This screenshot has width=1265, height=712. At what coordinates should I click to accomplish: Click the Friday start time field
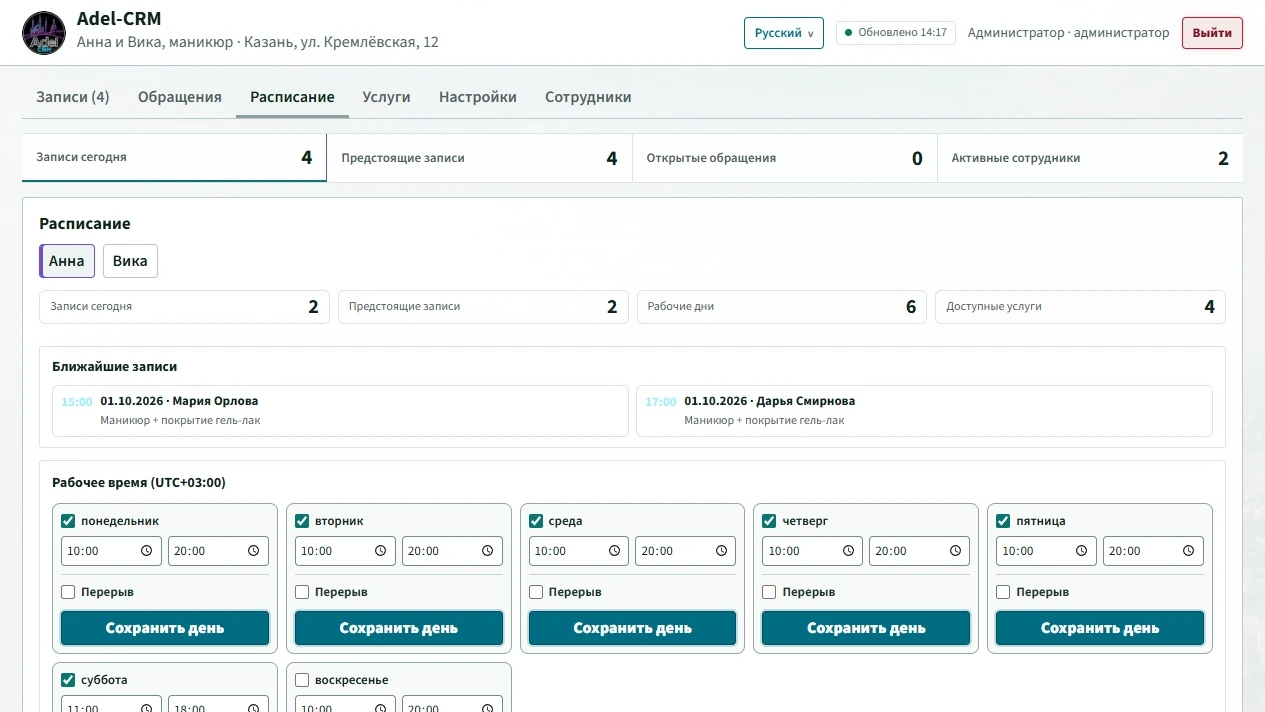pos(1046,551)
